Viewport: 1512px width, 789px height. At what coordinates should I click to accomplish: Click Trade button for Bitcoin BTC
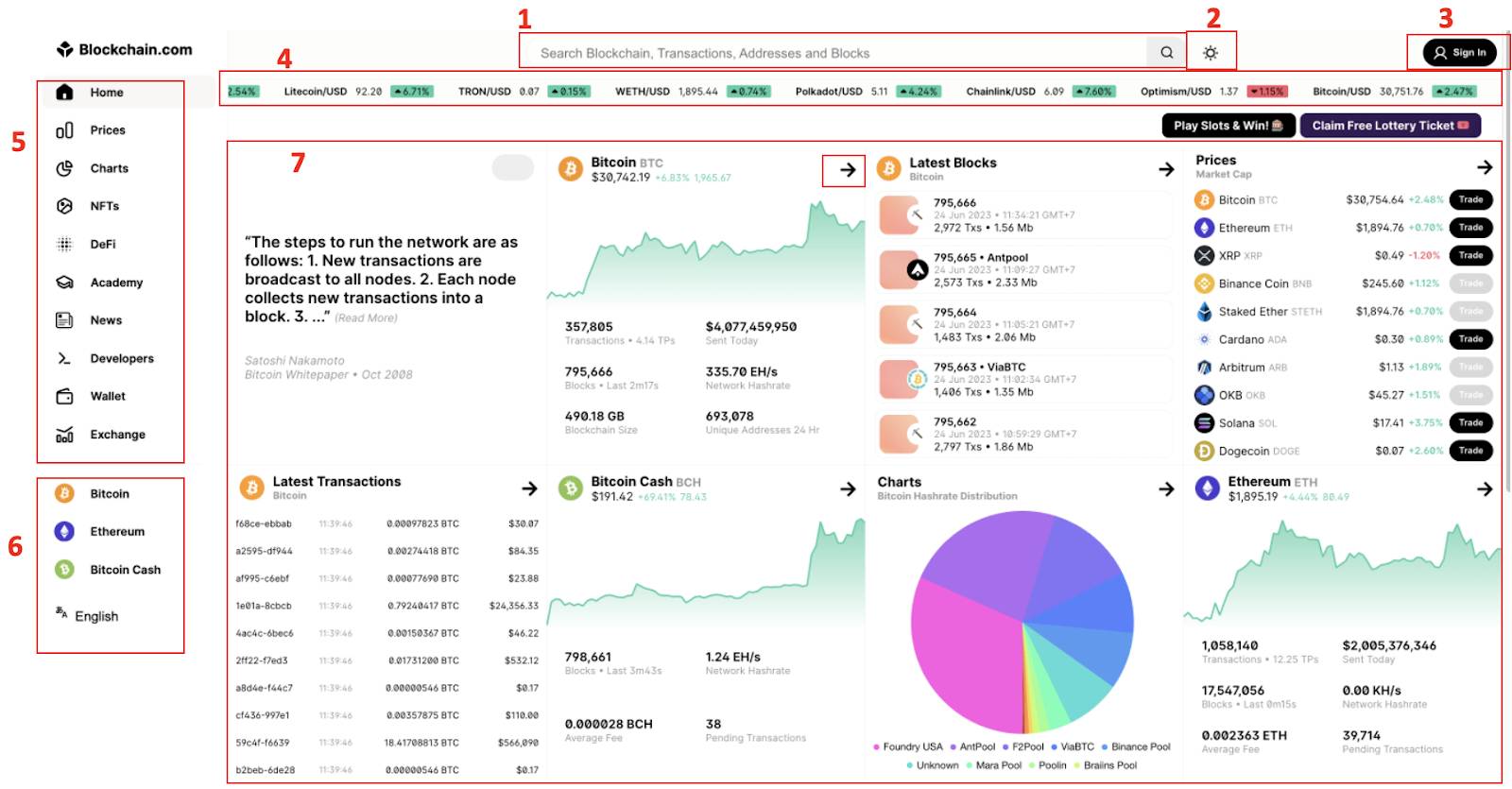[x=1470, y=199]
